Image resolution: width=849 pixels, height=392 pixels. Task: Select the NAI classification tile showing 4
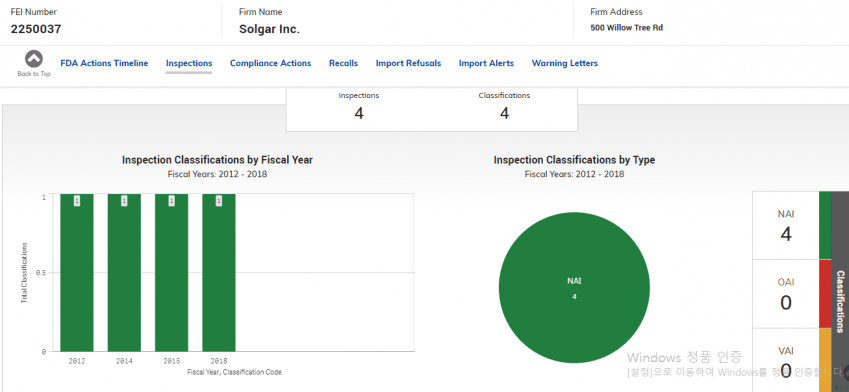(786, 225)
